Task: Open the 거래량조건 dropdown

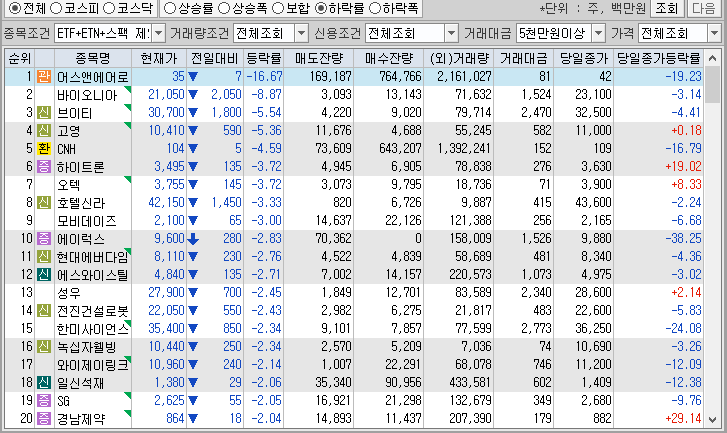Action: pos(301,33)
